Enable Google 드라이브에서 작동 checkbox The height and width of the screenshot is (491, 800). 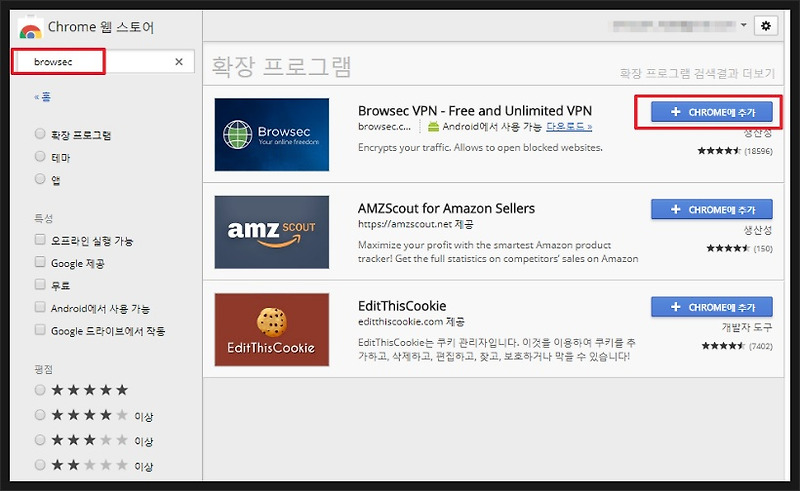click(x=40, y=330)
